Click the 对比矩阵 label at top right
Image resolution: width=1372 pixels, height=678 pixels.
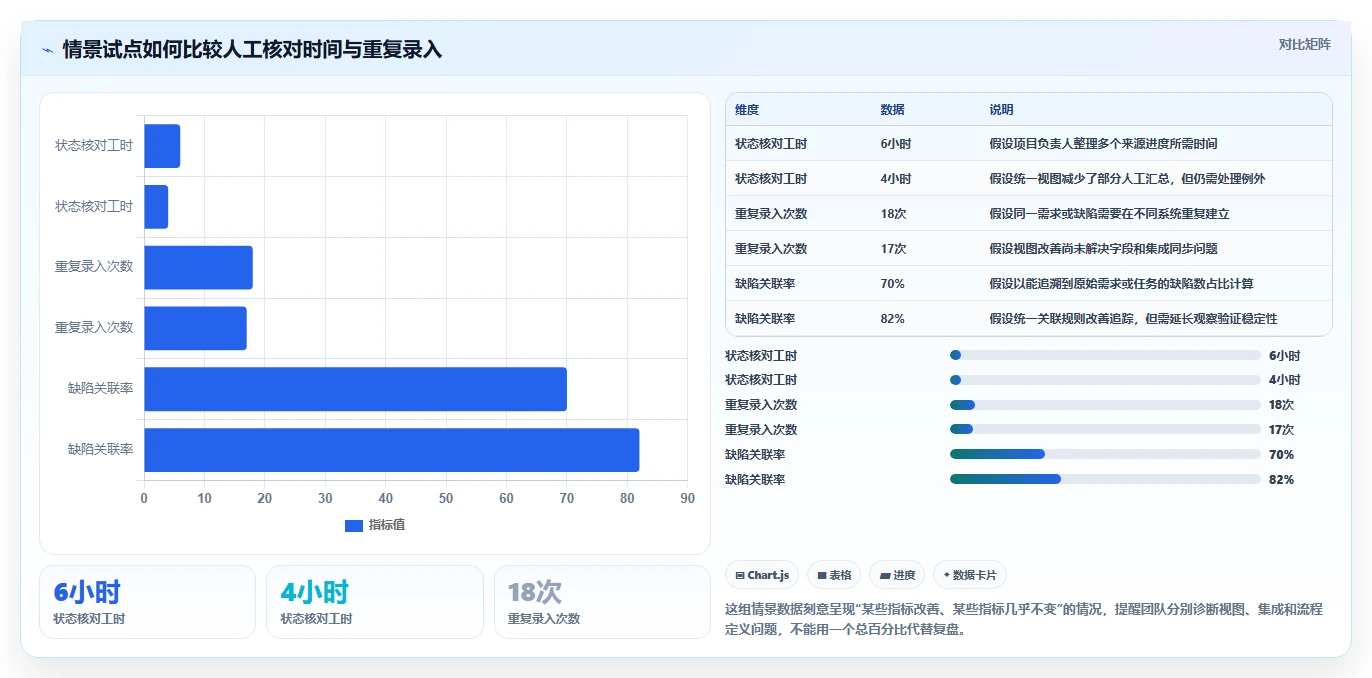(x=1305, y=44)
